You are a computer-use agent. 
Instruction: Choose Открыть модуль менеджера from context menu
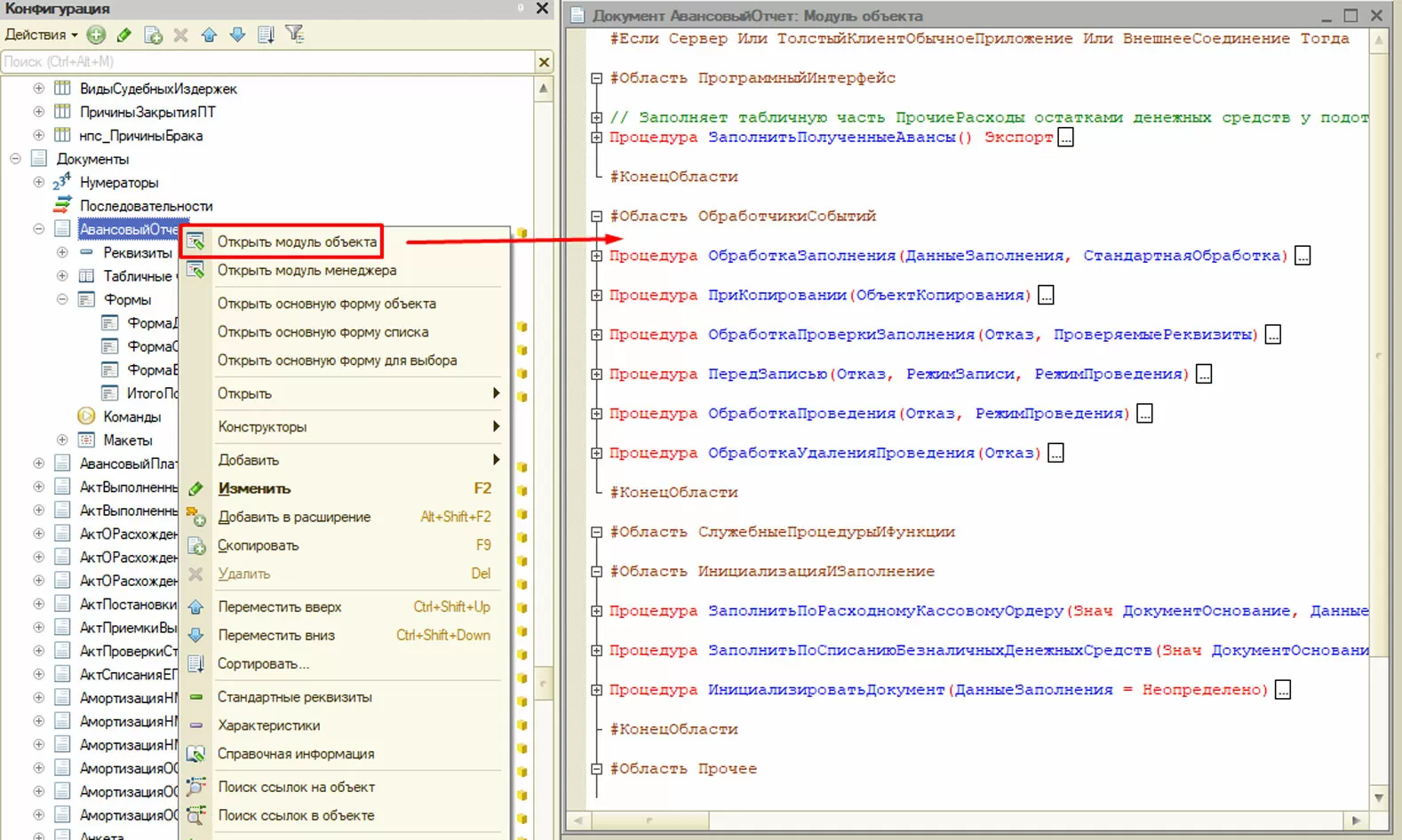pos(307,270)
